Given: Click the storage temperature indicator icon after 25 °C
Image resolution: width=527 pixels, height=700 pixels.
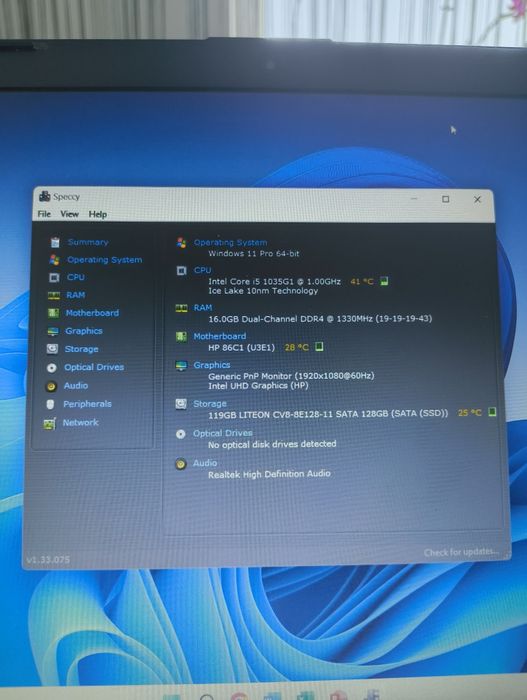Looking at the screenshot, I should [x=492, y=412].
